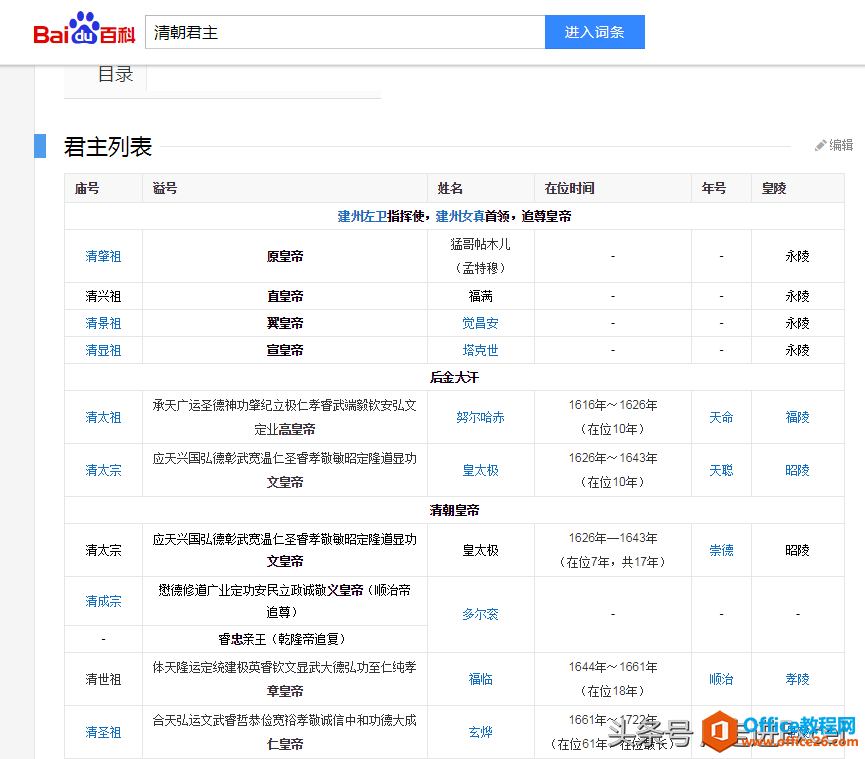The width and height of the screenshot is (865, 759).
Task: Click the 进入词条 button
Action: tap(595, 32)
